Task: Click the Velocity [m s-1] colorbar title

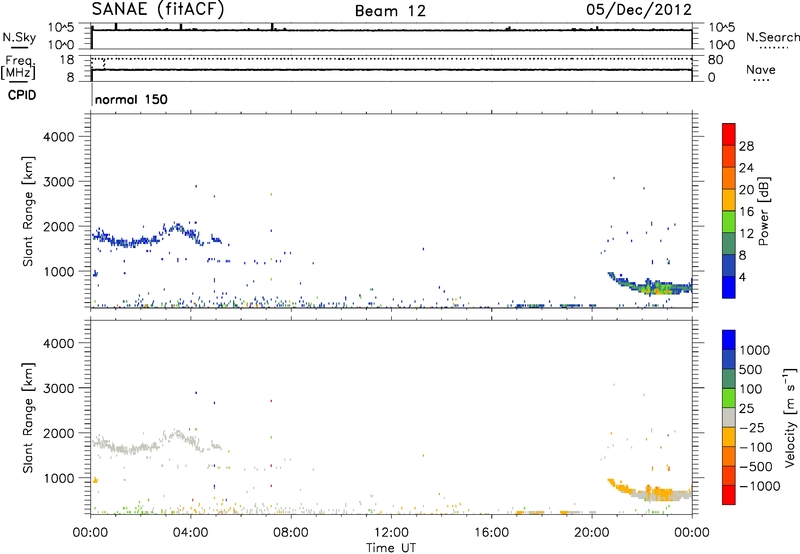Action: pyautogui.click(x=790, y=417)
